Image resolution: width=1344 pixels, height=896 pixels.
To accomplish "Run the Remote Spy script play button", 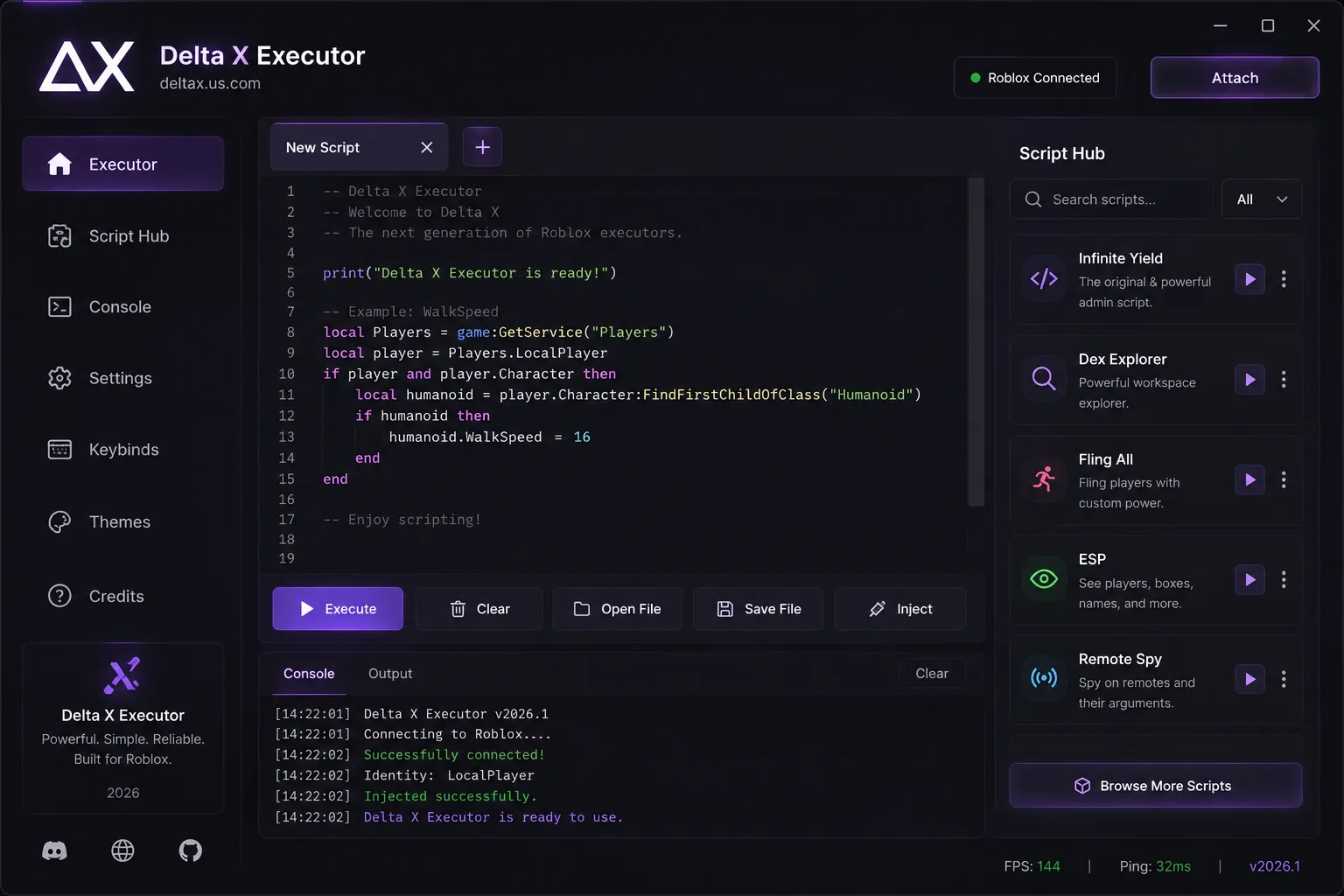I will coord(1249,679).
